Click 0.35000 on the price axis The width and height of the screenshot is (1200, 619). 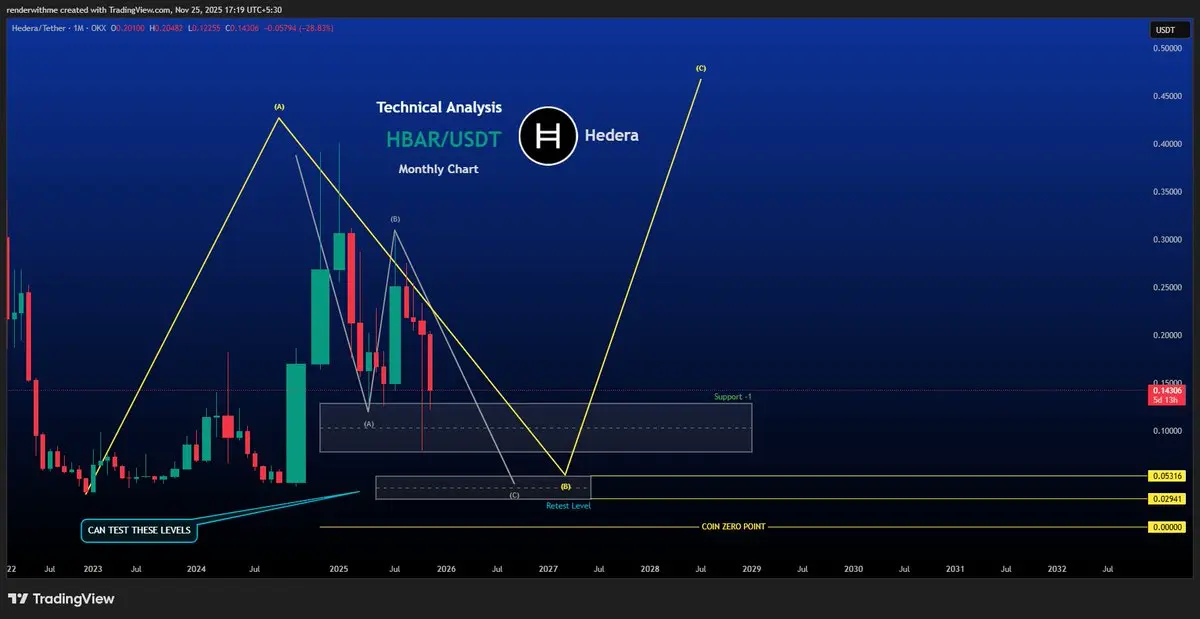(x=1165, y=192)
